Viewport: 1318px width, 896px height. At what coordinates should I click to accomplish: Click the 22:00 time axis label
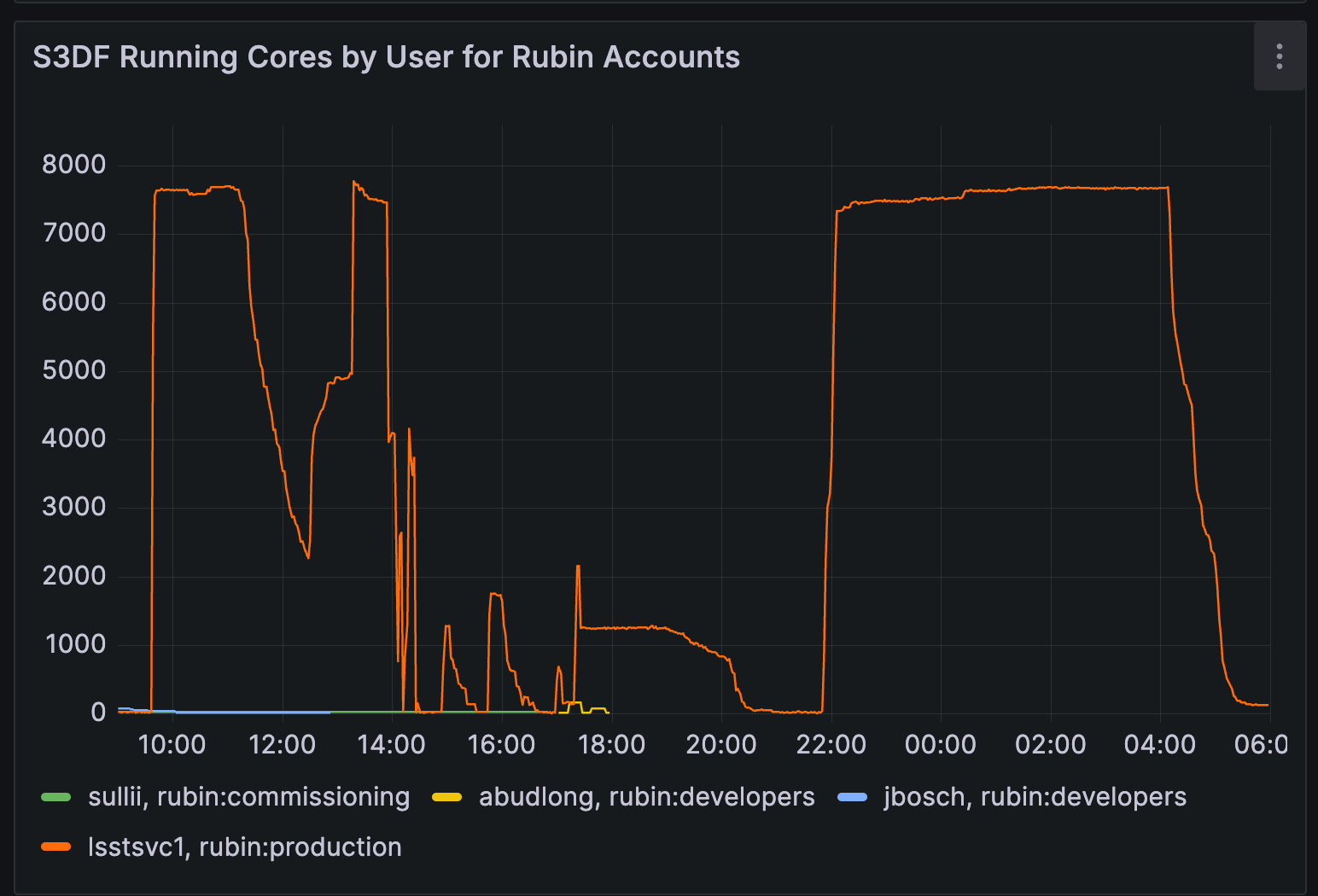pos(831,745)
